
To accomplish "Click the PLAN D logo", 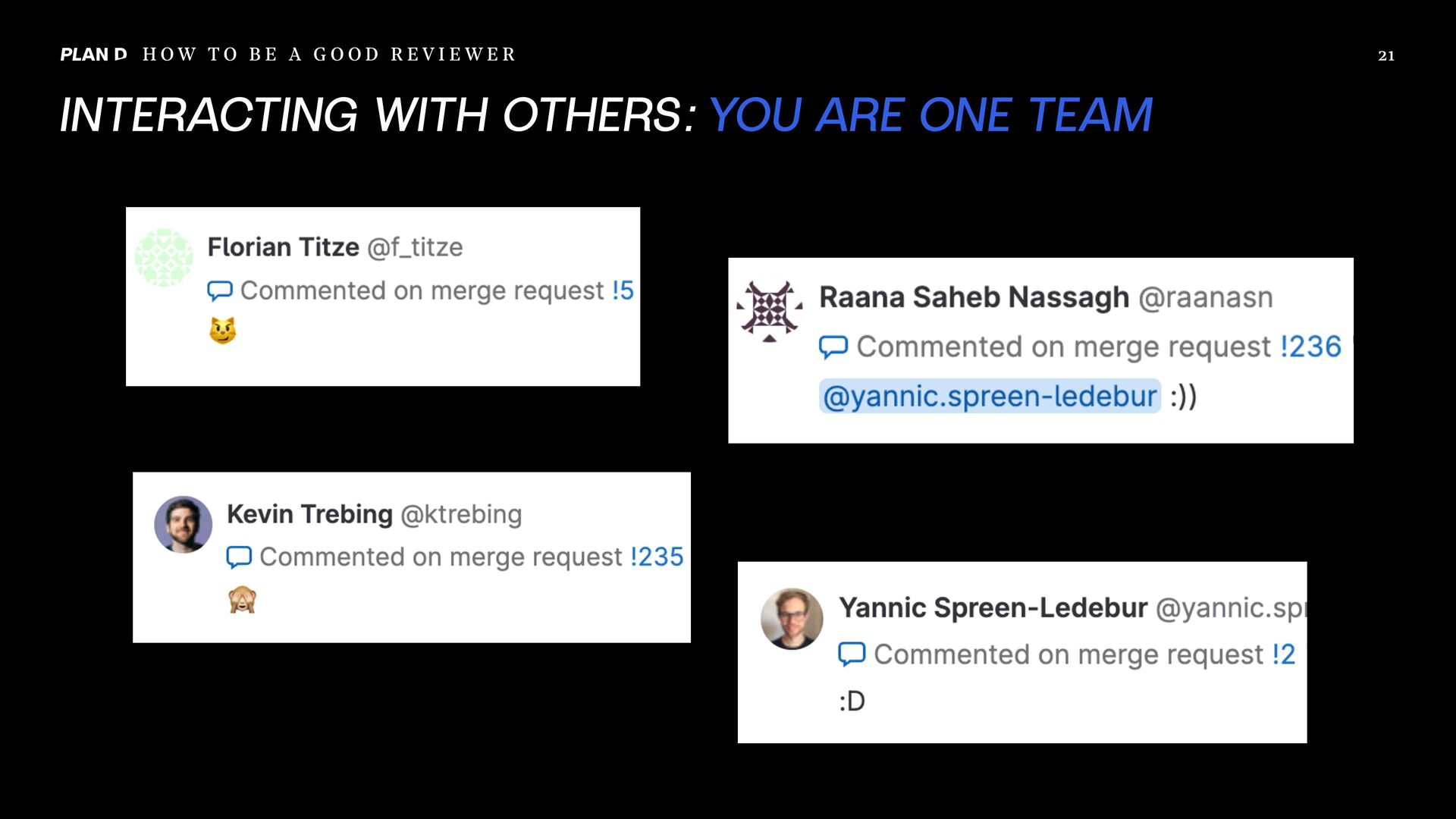I will click(93, 55).
